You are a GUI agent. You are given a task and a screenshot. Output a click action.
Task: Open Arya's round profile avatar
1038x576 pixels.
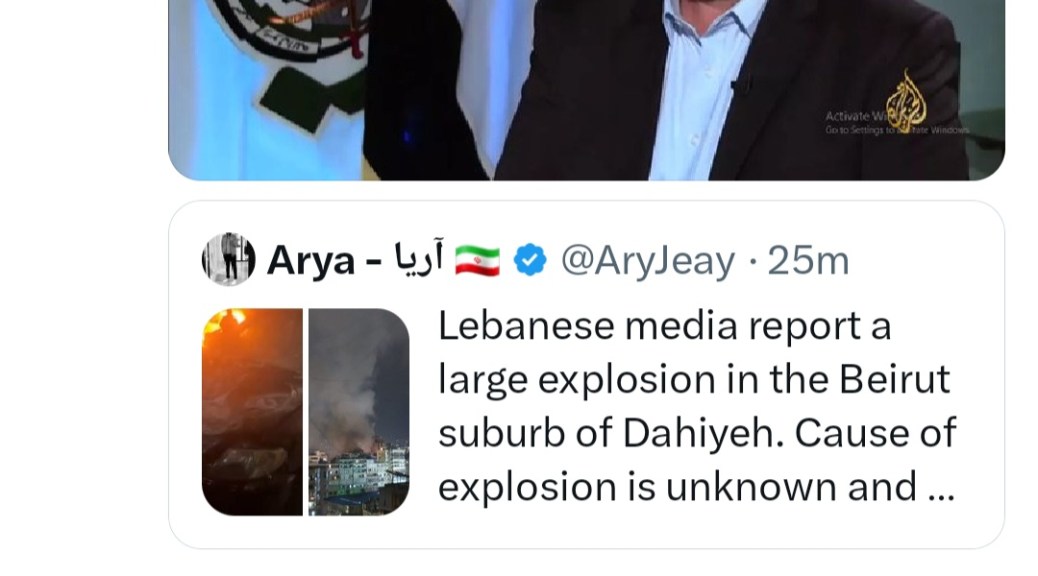pyautogui.click(x=228, y=260)
